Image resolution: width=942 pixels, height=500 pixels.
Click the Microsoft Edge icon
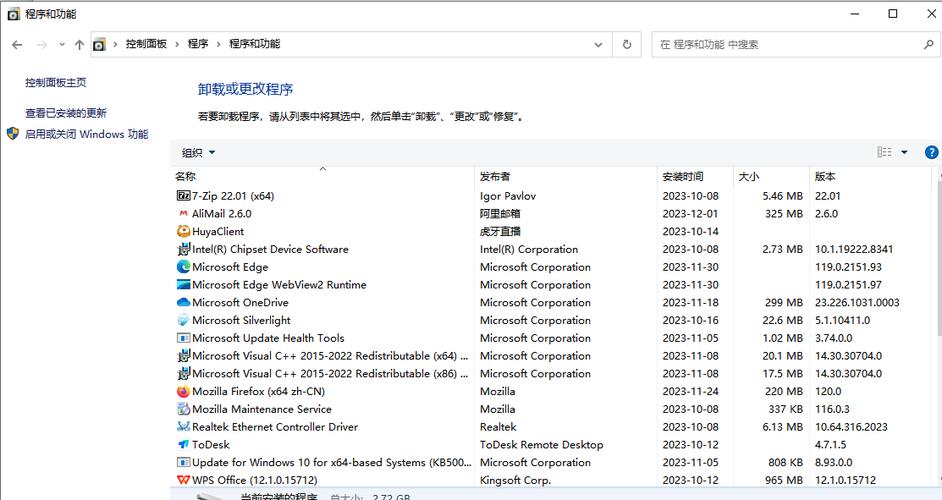click(x=183, y=267)
